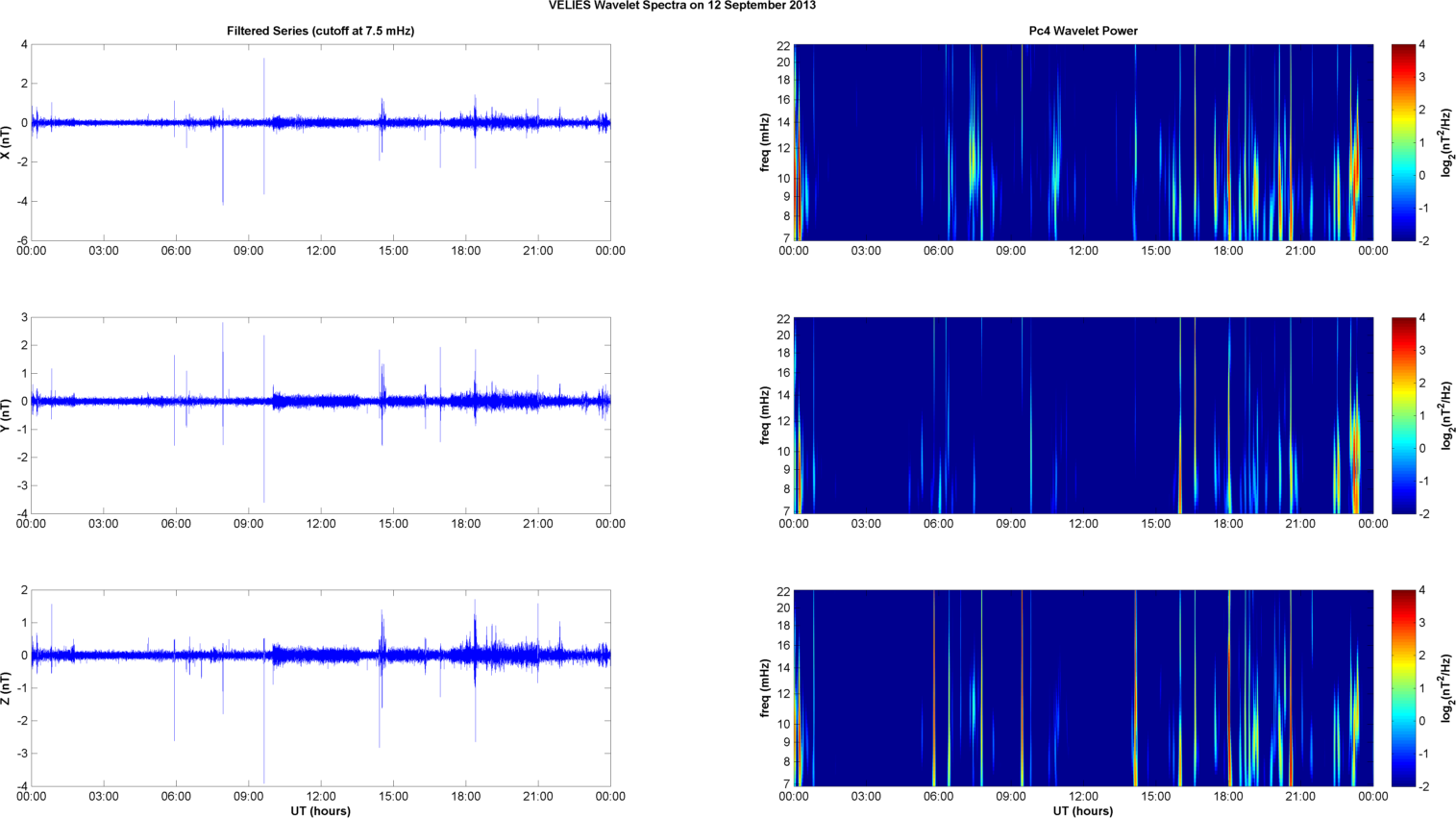Click UT (hours) label under Z time series
This screenshot has height=818, width=1456.
pos(320,811)
